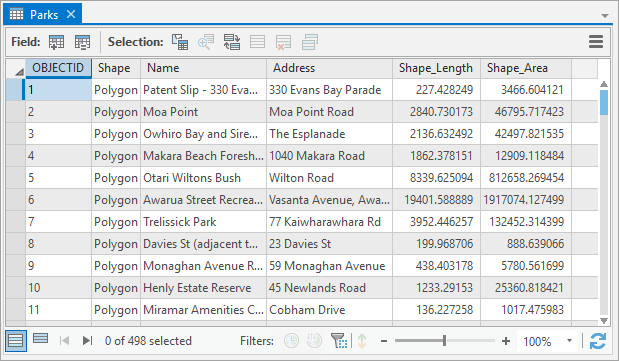Click the Name column header

[203, 68]
